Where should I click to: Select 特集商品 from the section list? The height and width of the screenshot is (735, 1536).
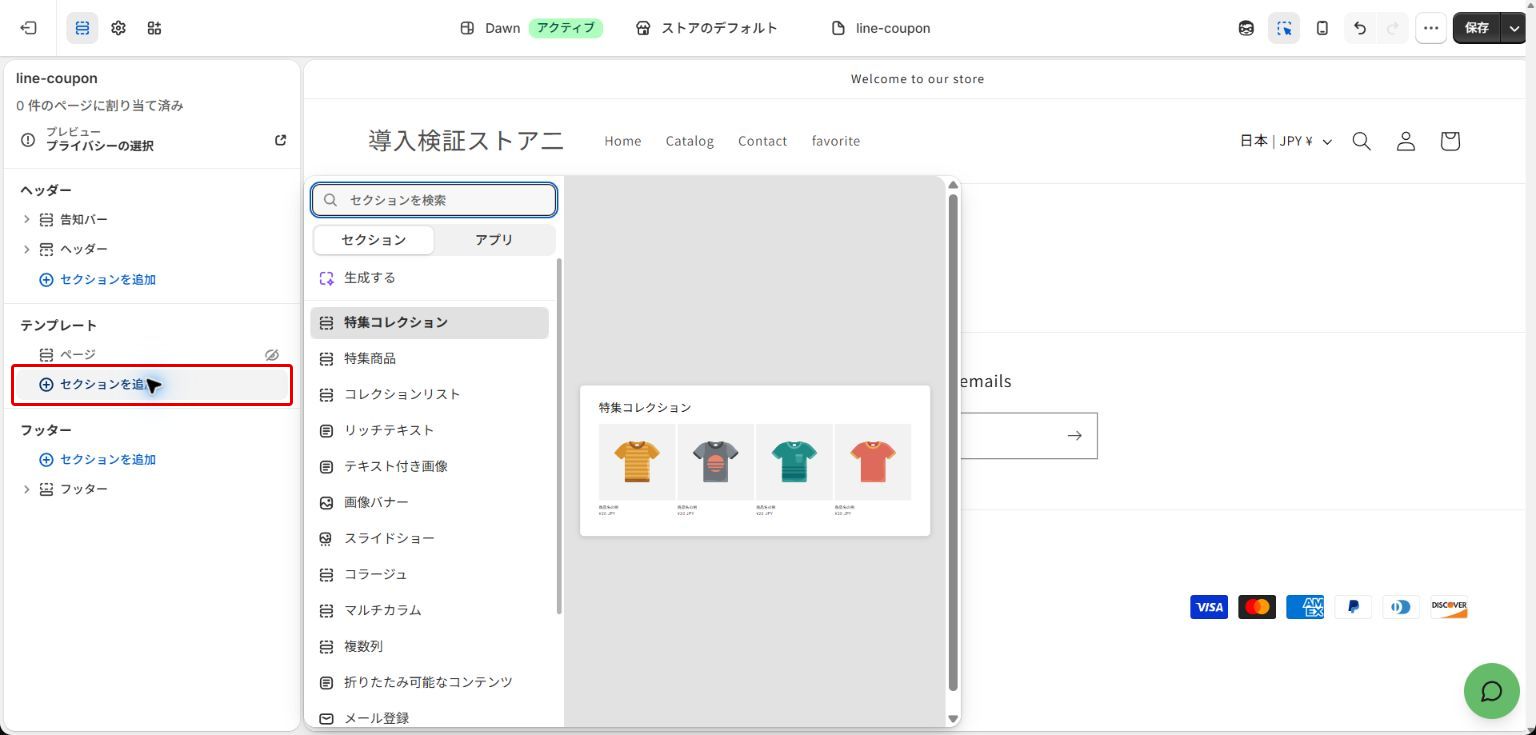pyautogui.click(x=429, y=358)
